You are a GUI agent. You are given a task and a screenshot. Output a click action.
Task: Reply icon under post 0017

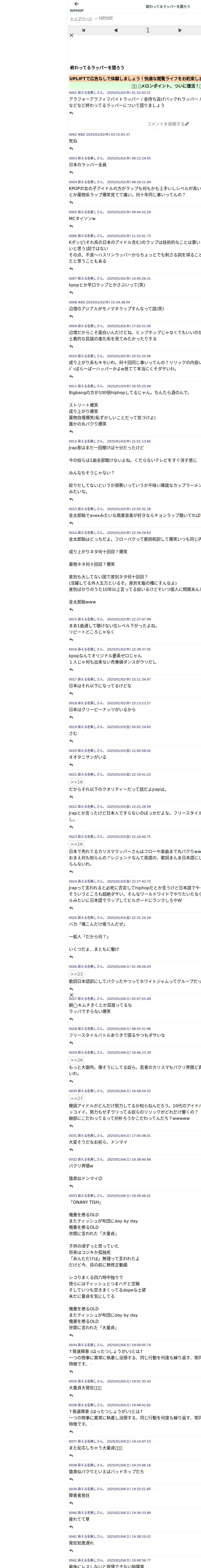pos(71,694)
